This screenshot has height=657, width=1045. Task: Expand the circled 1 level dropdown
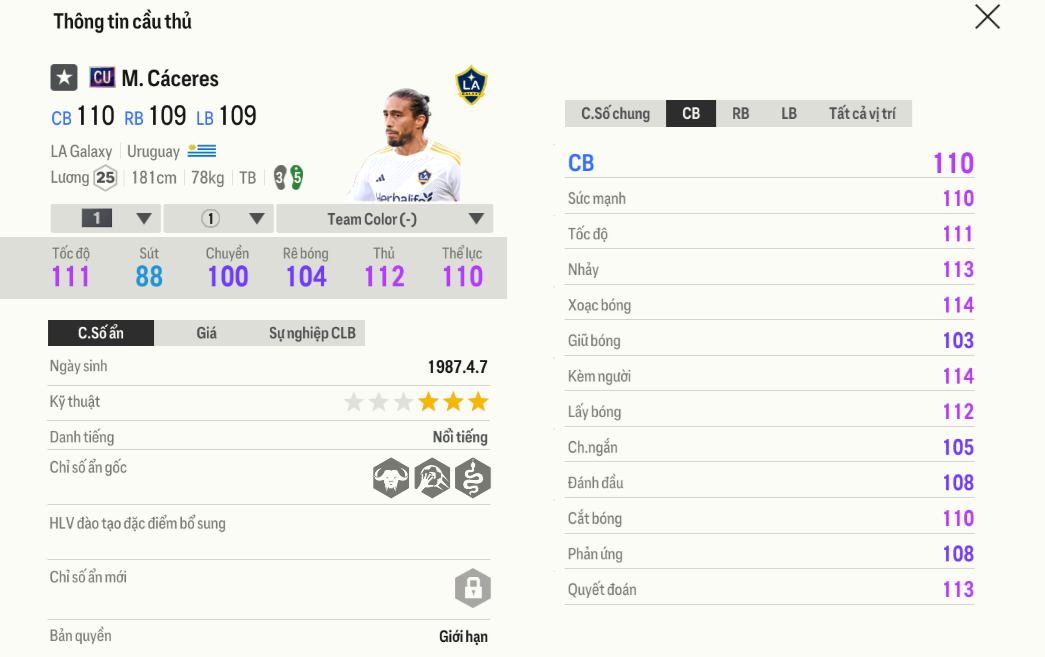click(219, 219)
